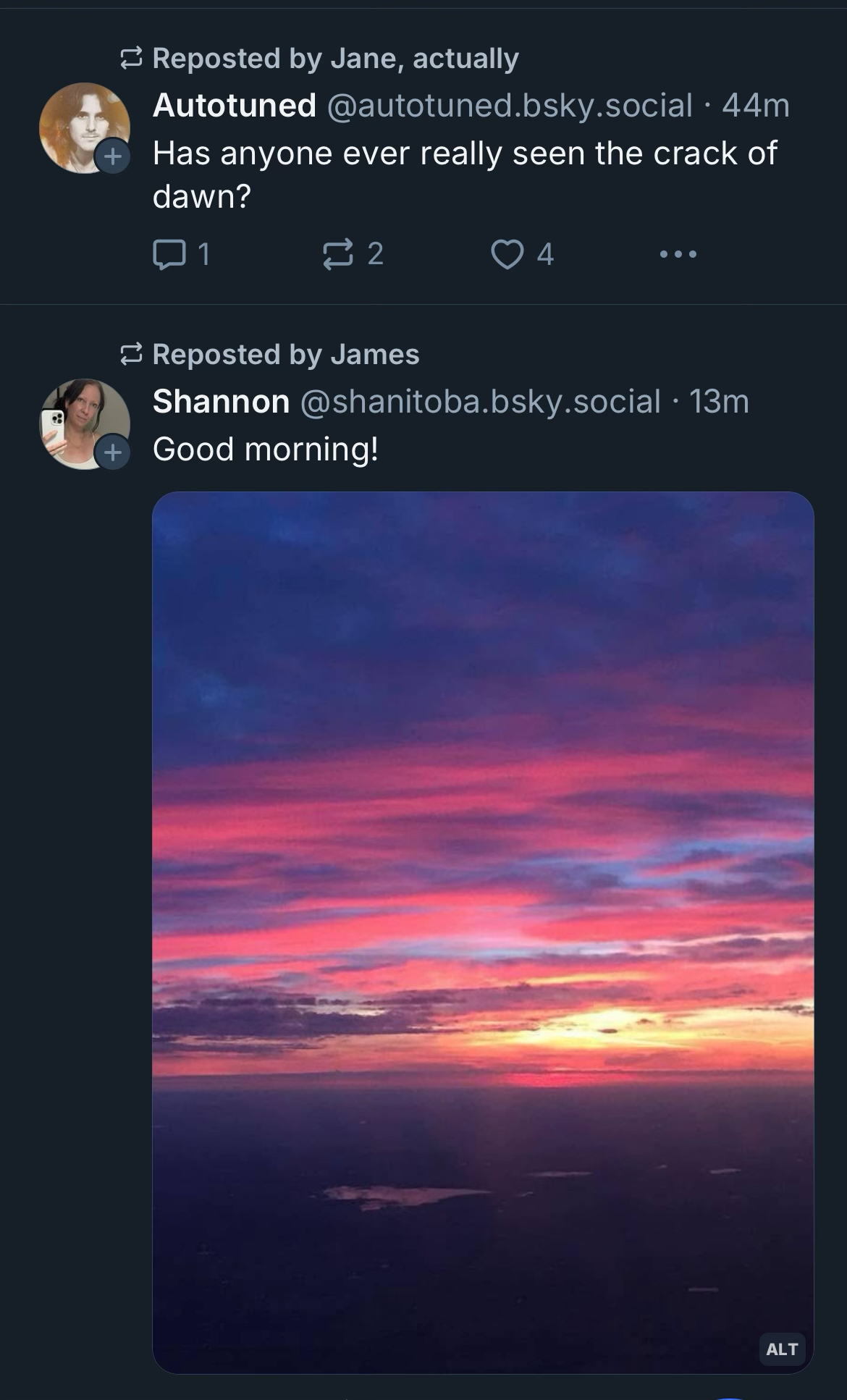Image resolution: width=847 pixels, height=1400 pixels.
Task: Open 'Reposted by Jane, actually' link
Action: [335, 59]
